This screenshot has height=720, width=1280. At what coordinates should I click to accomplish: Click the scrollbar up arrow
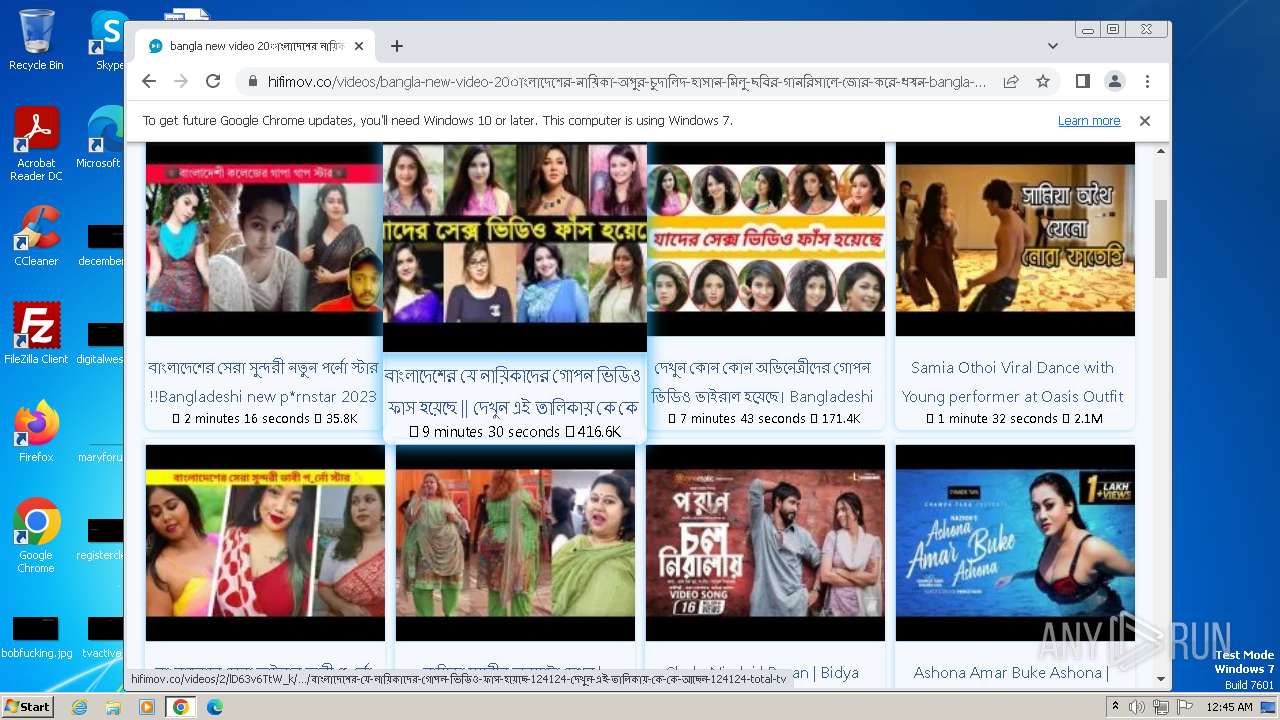(1161, 151)
